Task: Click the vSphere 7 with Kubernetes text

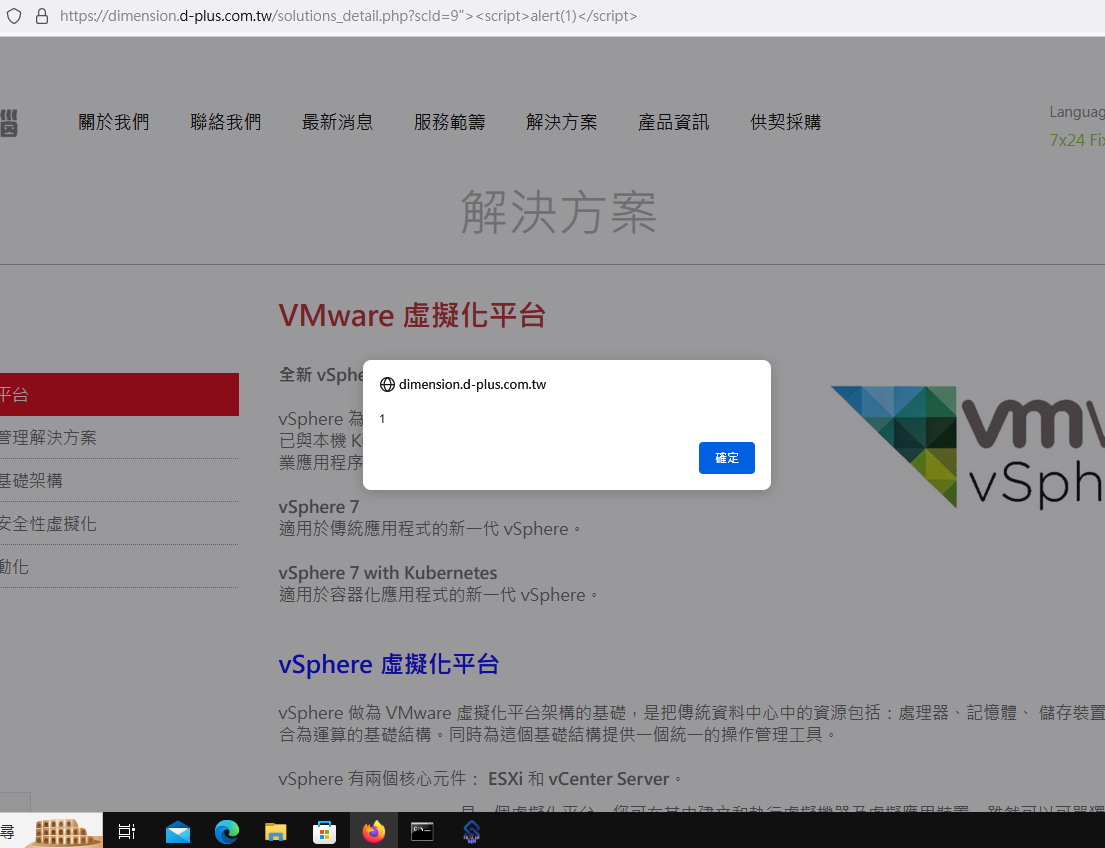Action: pyautogui.click(x=388, y=572)
